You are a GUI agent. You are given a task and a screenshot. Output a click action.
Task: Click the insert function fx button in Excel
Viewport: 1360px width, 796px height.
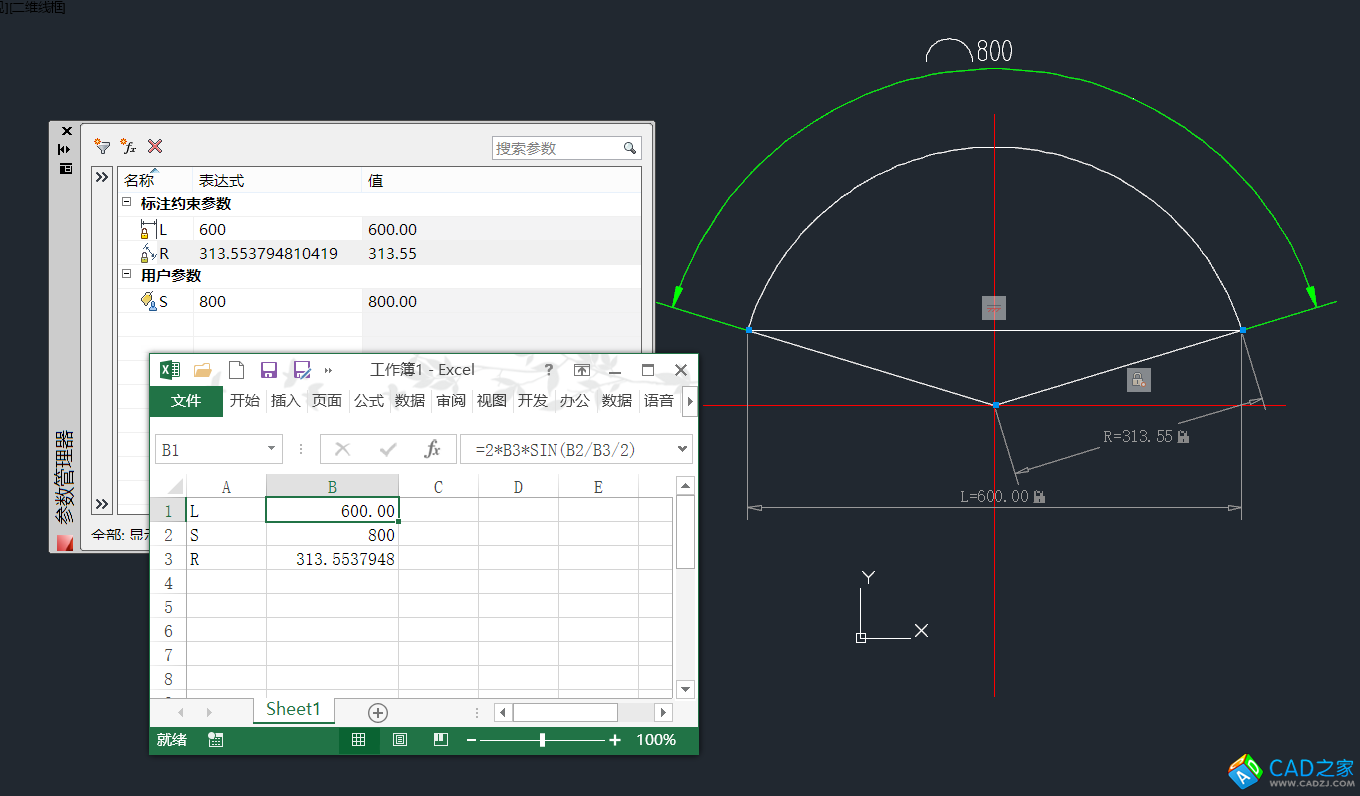(x=432, y=449)
